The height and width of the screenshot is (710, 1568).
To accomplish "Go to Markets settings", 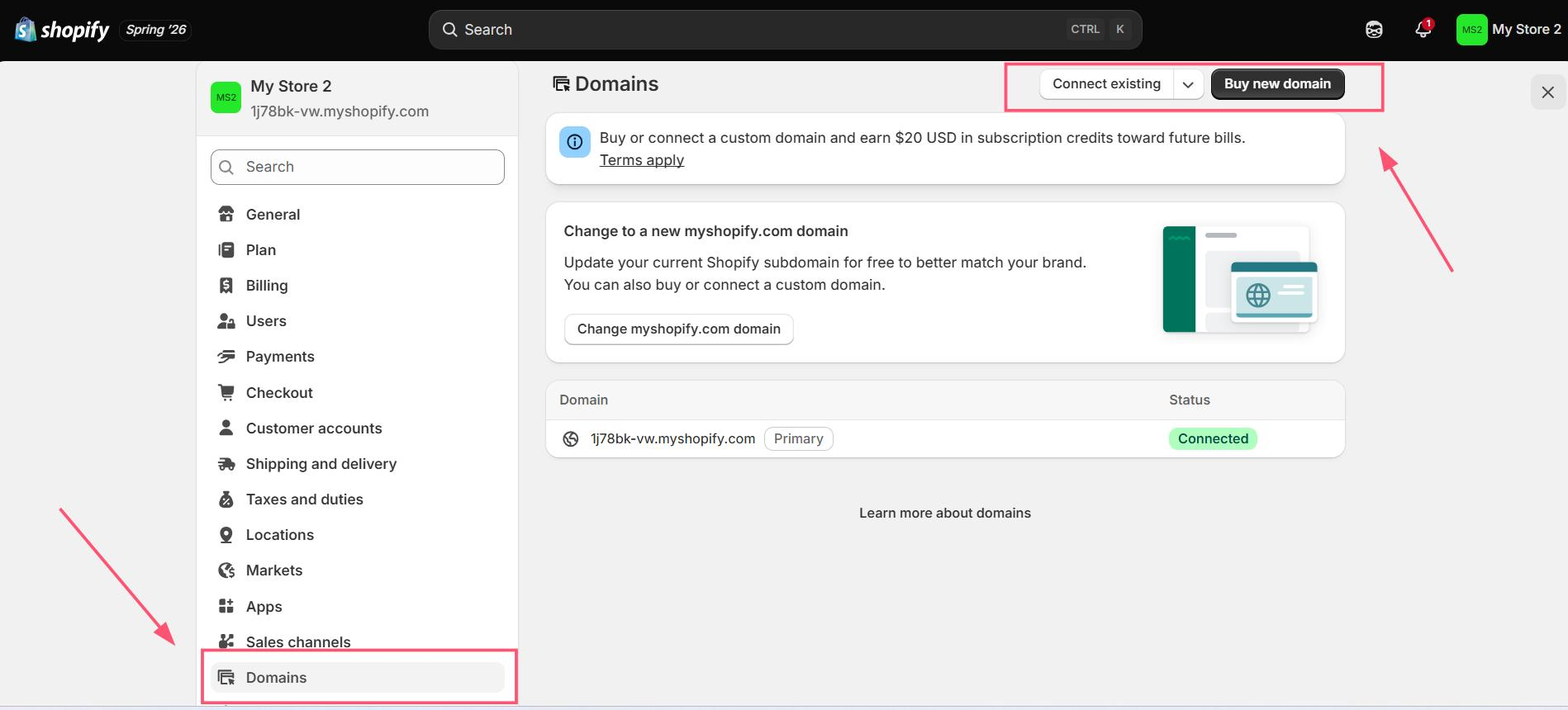I will pyautogui.click(x=358, y=570).
